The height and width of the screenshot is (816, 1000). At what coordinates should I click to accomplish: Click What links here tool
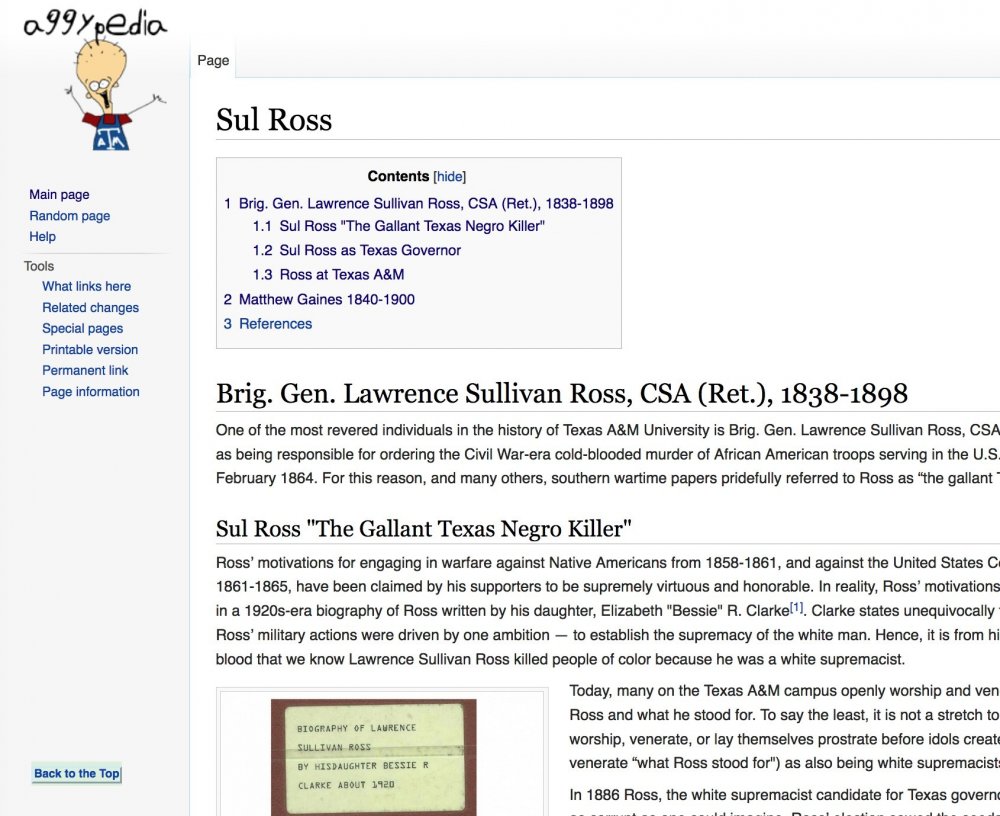point(86,286)
